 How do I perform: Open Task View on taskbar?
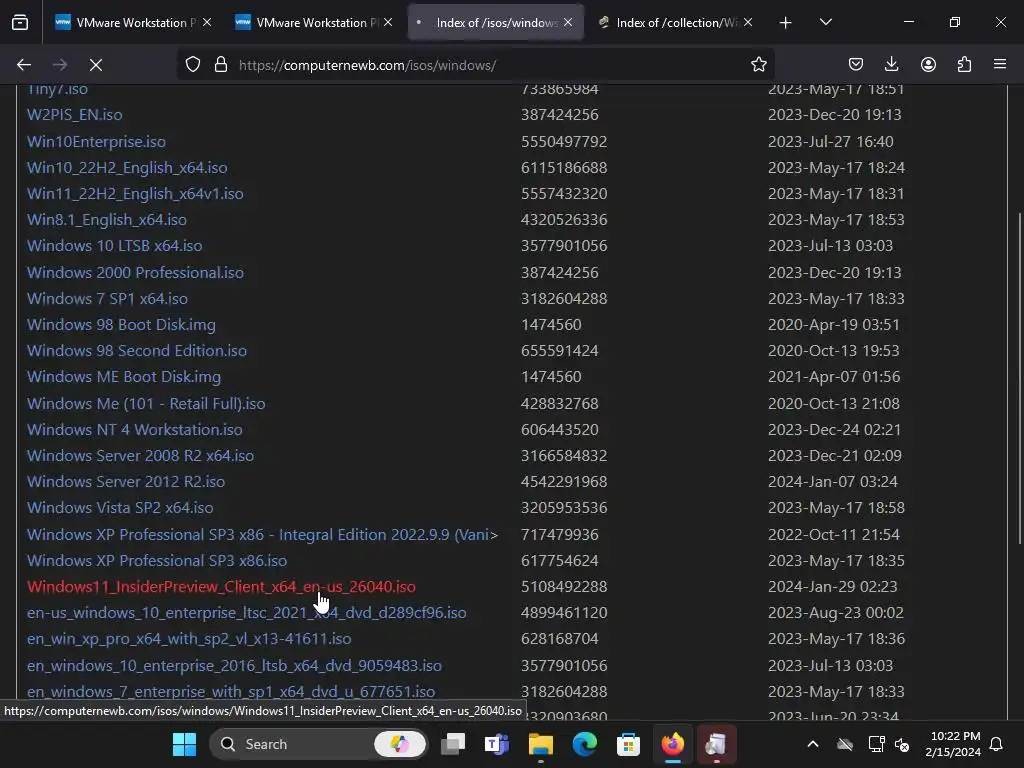point(453,744)
